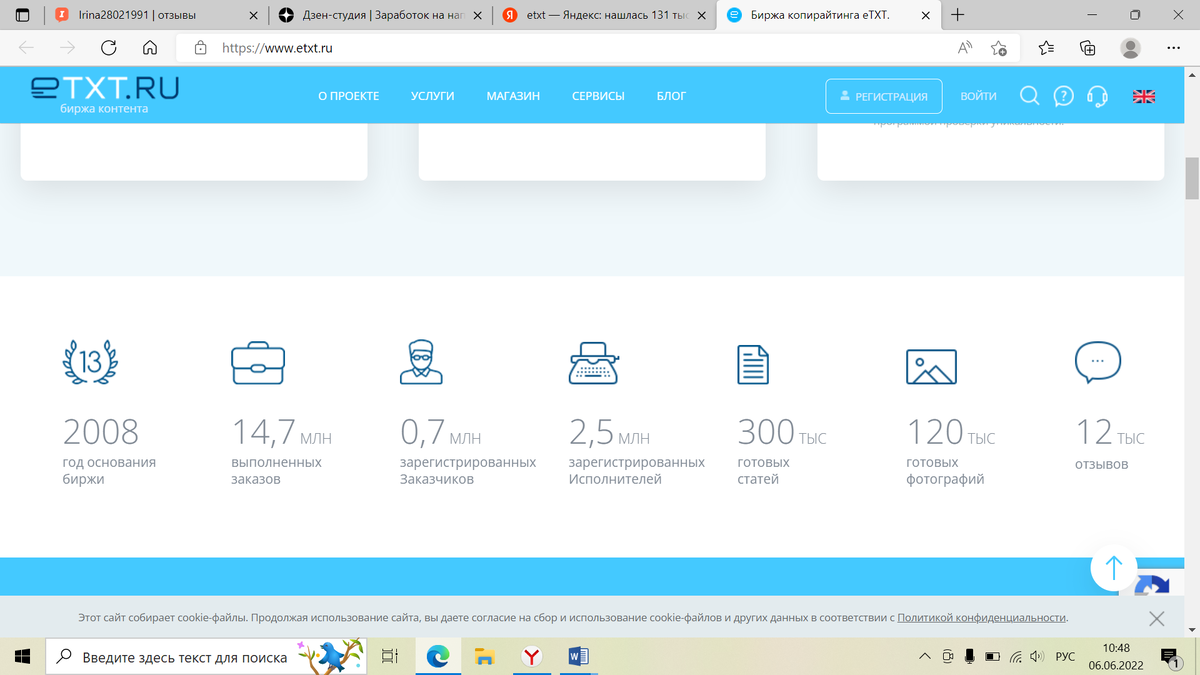Click the Windows search box in taskbar
The width and height of the screenshot is (1200, 675).
(x=207, y=656)
